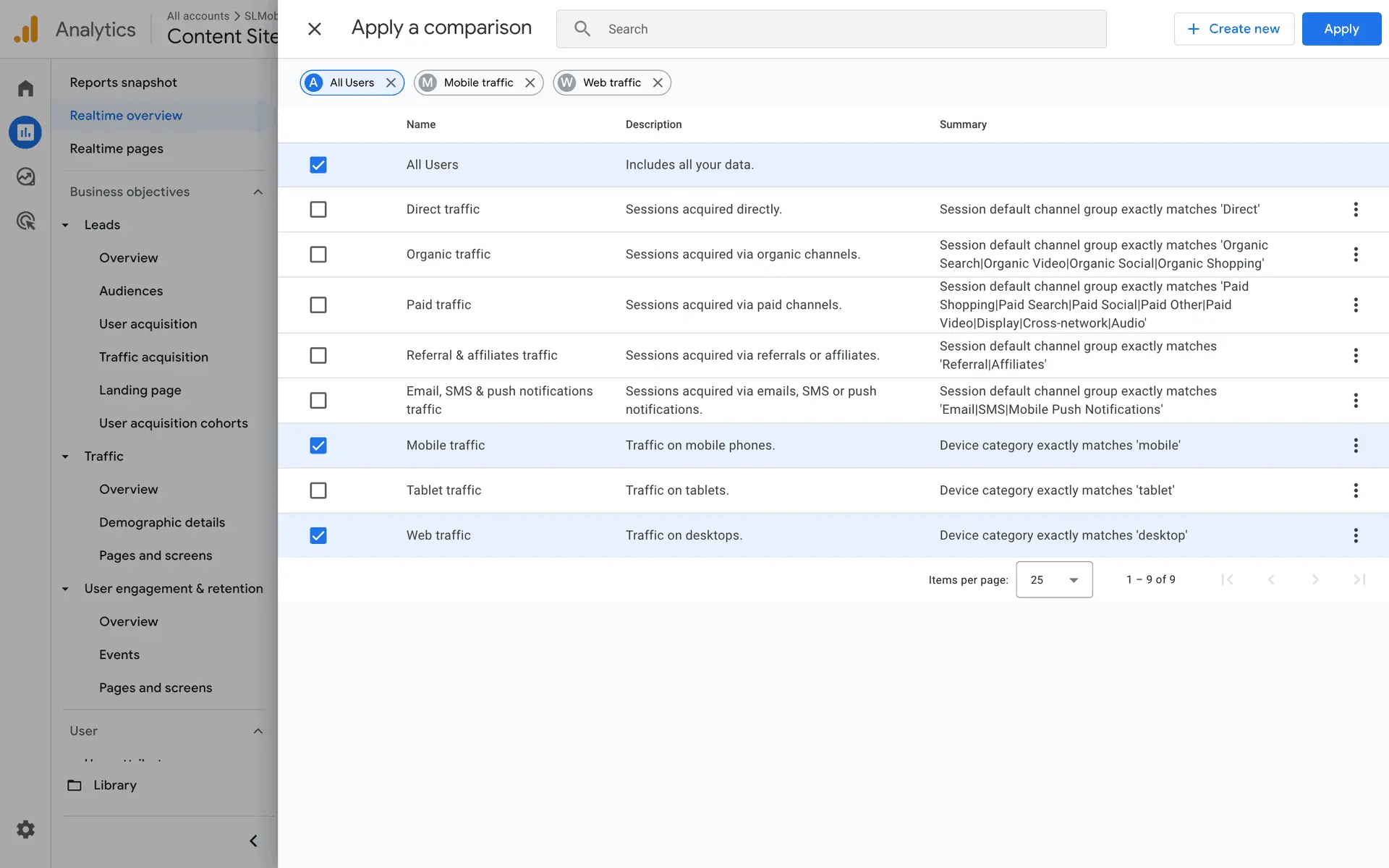This screenshot has height=868, width=1389.
Task: Uncheck the Mobile traffic checkbox
Action: [318, 446]
